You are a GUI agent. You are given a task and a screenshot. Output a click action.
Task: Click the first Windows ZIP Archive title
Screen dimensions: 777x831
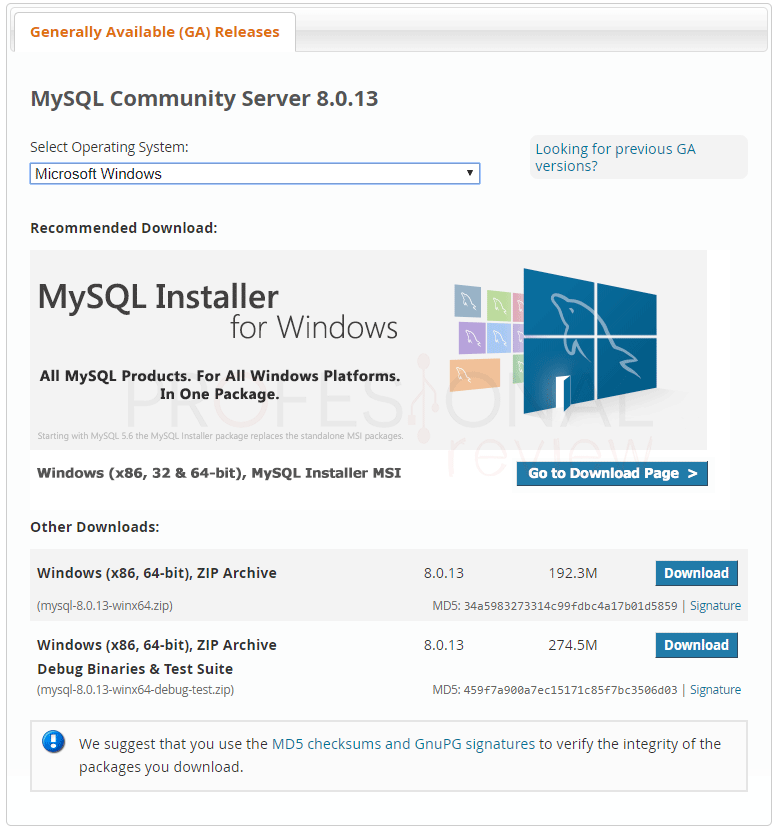(157, 573)
